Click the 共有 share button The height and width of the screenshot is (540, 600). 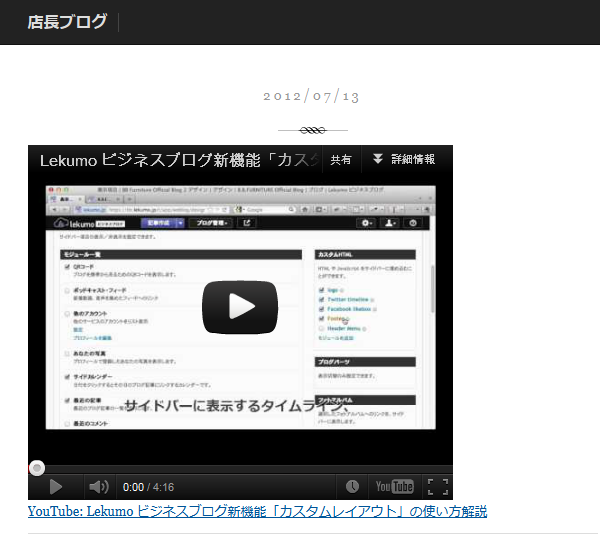(341, 160)
